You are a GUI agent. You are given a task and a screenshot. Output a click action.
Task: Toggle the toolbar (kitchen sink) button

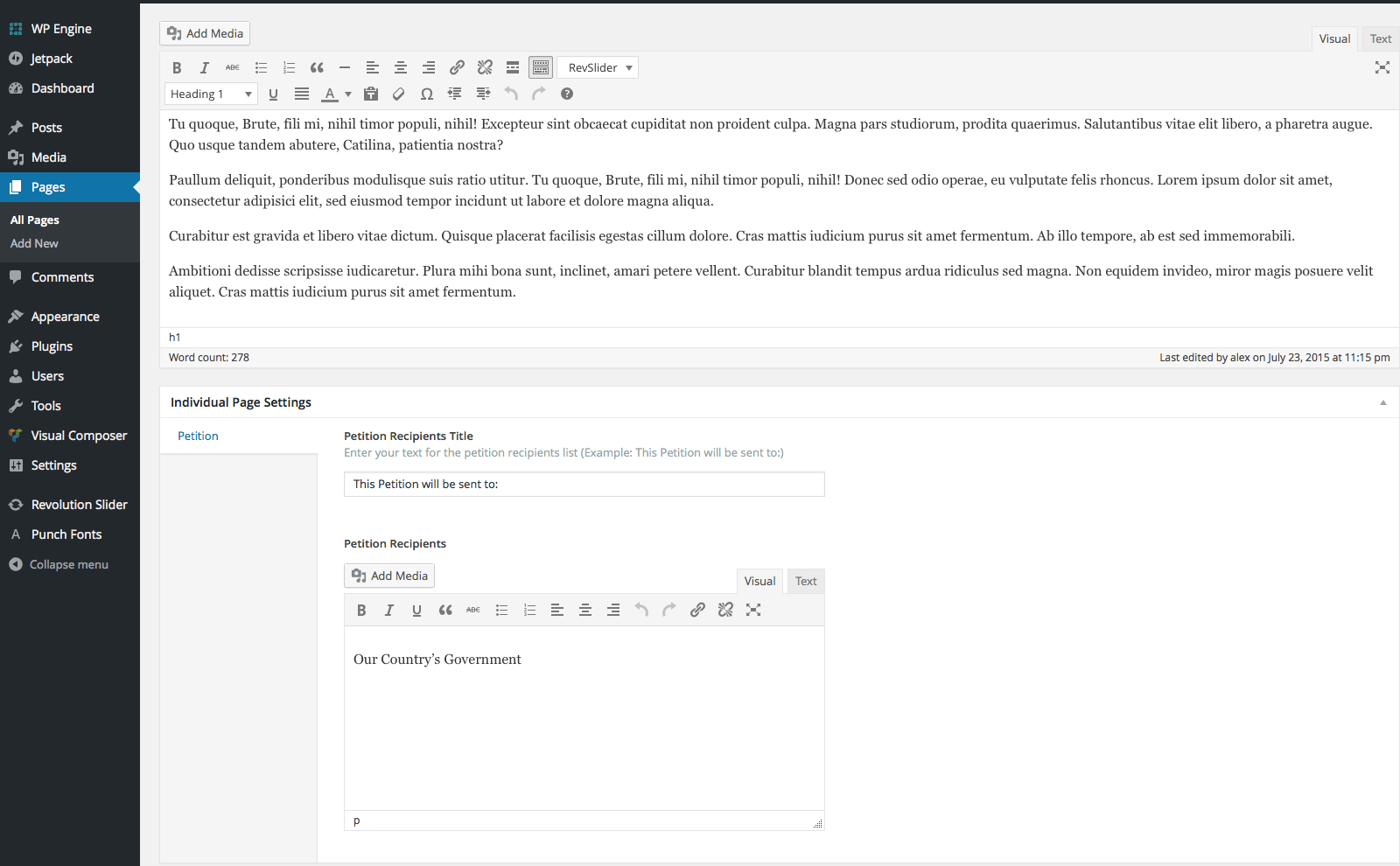[x=541, y=67]
